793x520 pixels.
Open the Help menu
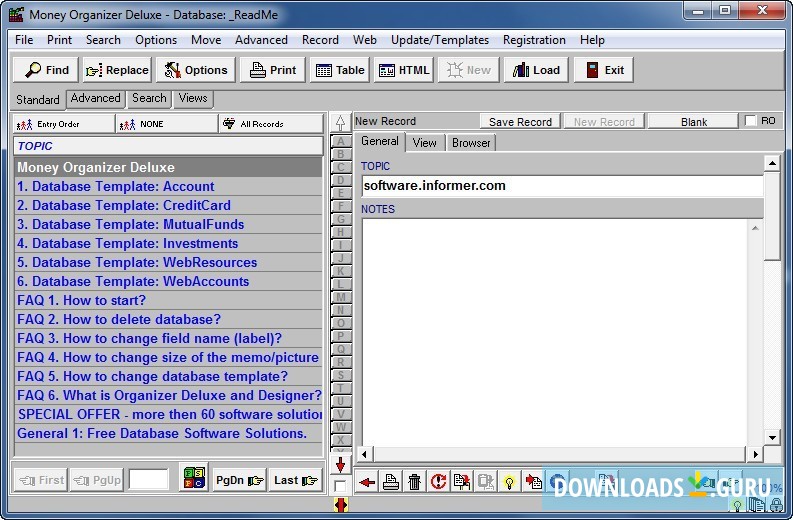592,40
